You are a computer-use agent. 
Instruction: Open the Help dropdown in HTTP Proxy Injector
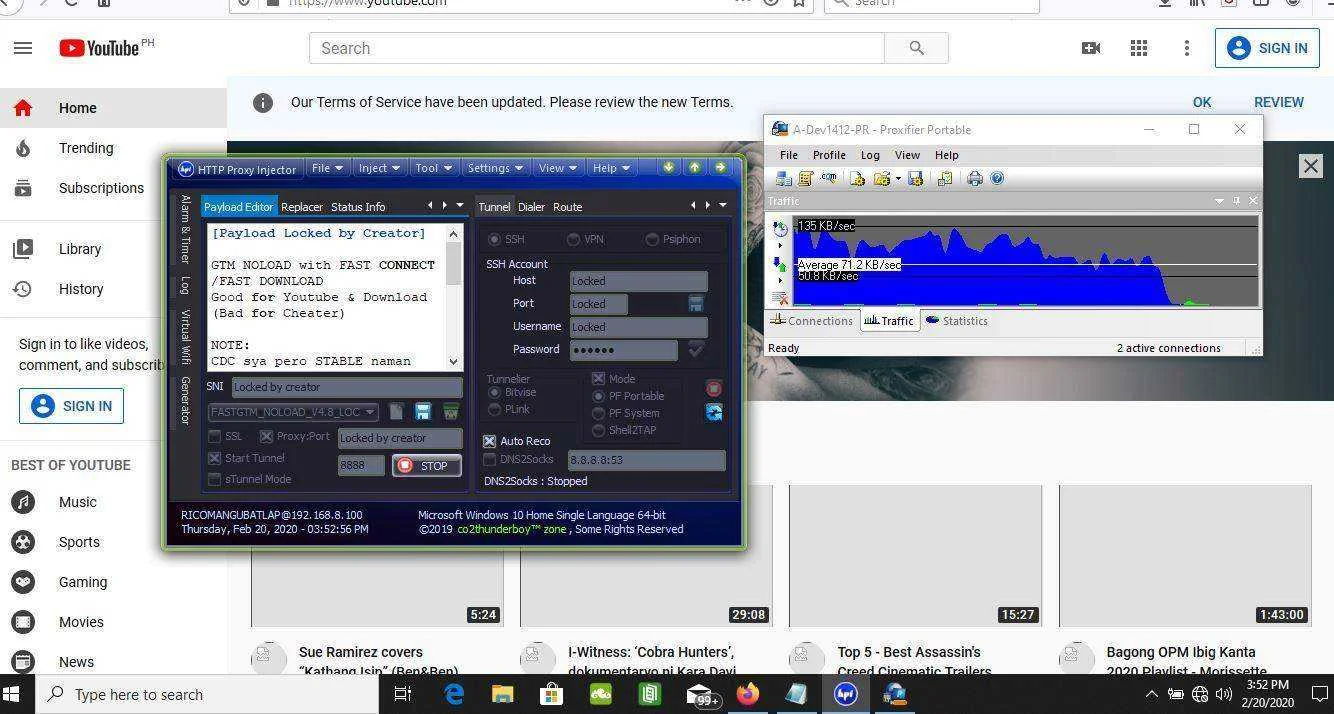[x=611, y=168]
